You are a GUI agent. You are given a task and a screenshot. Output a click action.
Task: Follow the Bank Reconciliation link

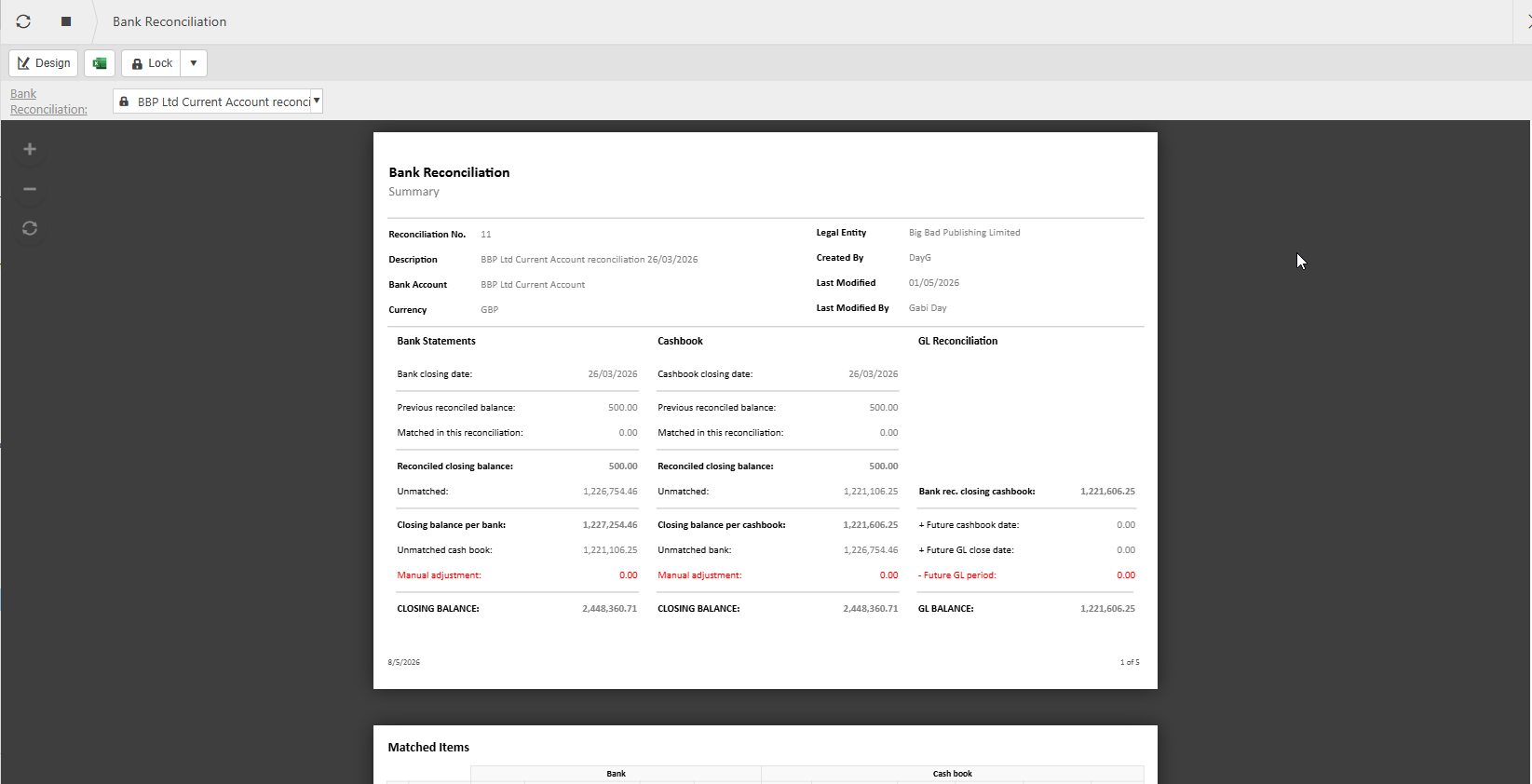[48, 101]
